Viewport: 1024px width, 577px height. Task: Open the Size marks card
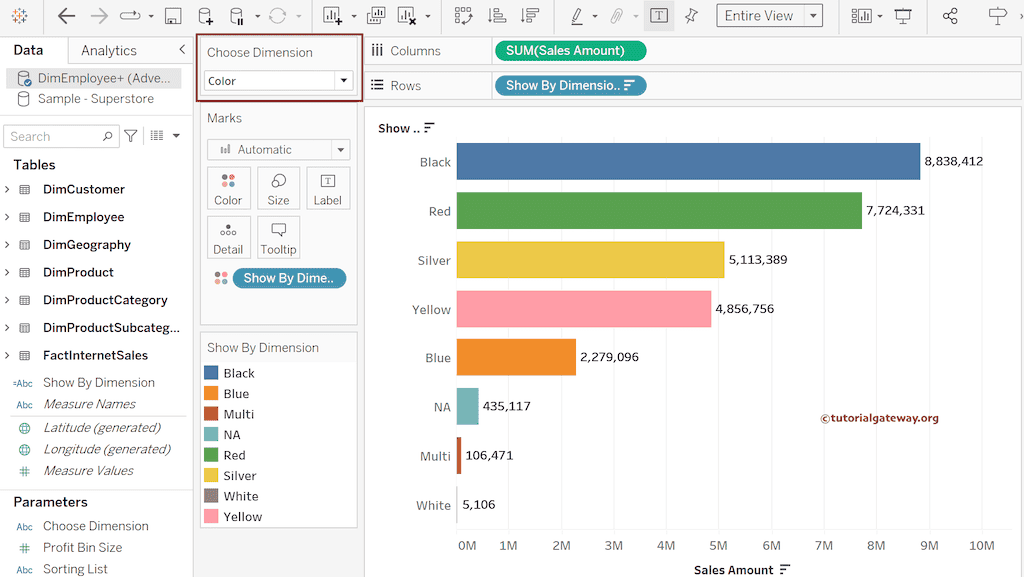click(278, 188)
